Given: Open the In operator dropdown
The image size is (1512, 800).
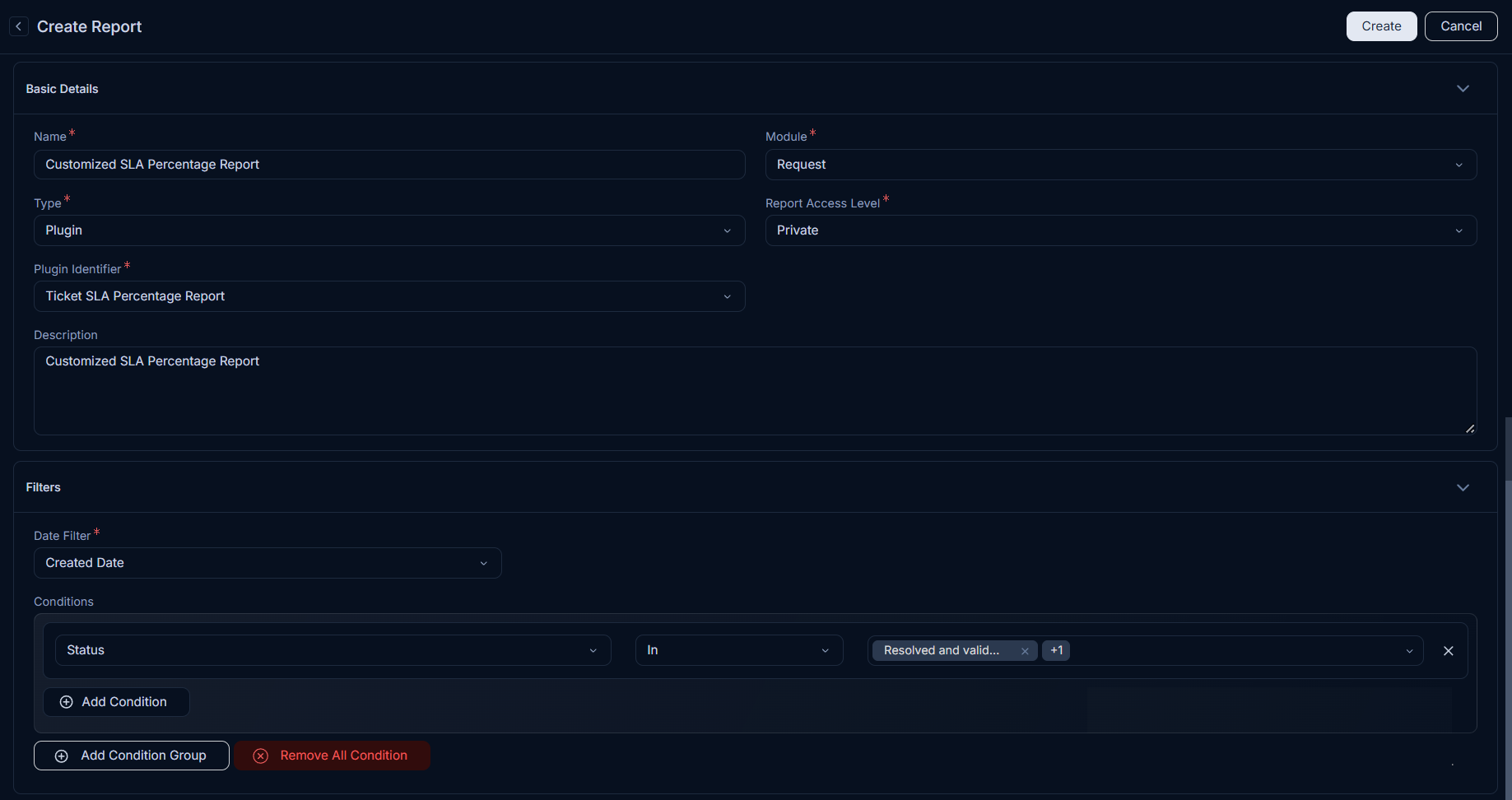Looking at the screenshot, I should (x=739, y=650).
